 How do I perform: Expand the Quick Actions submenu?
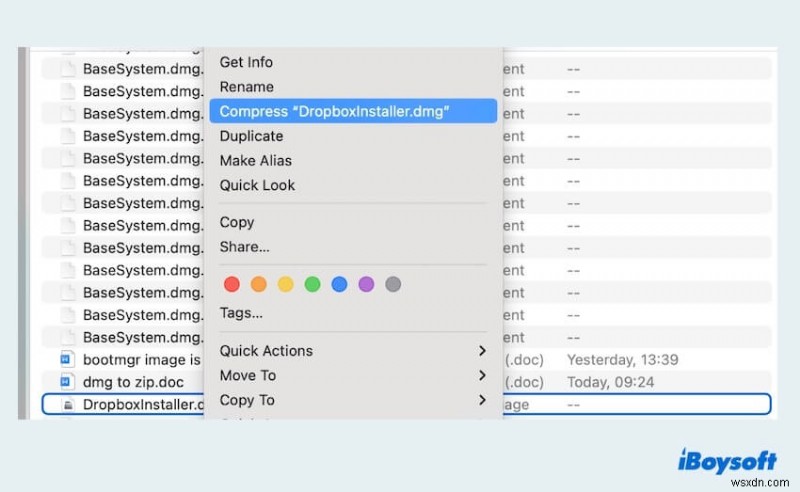(x=353, y=351)
